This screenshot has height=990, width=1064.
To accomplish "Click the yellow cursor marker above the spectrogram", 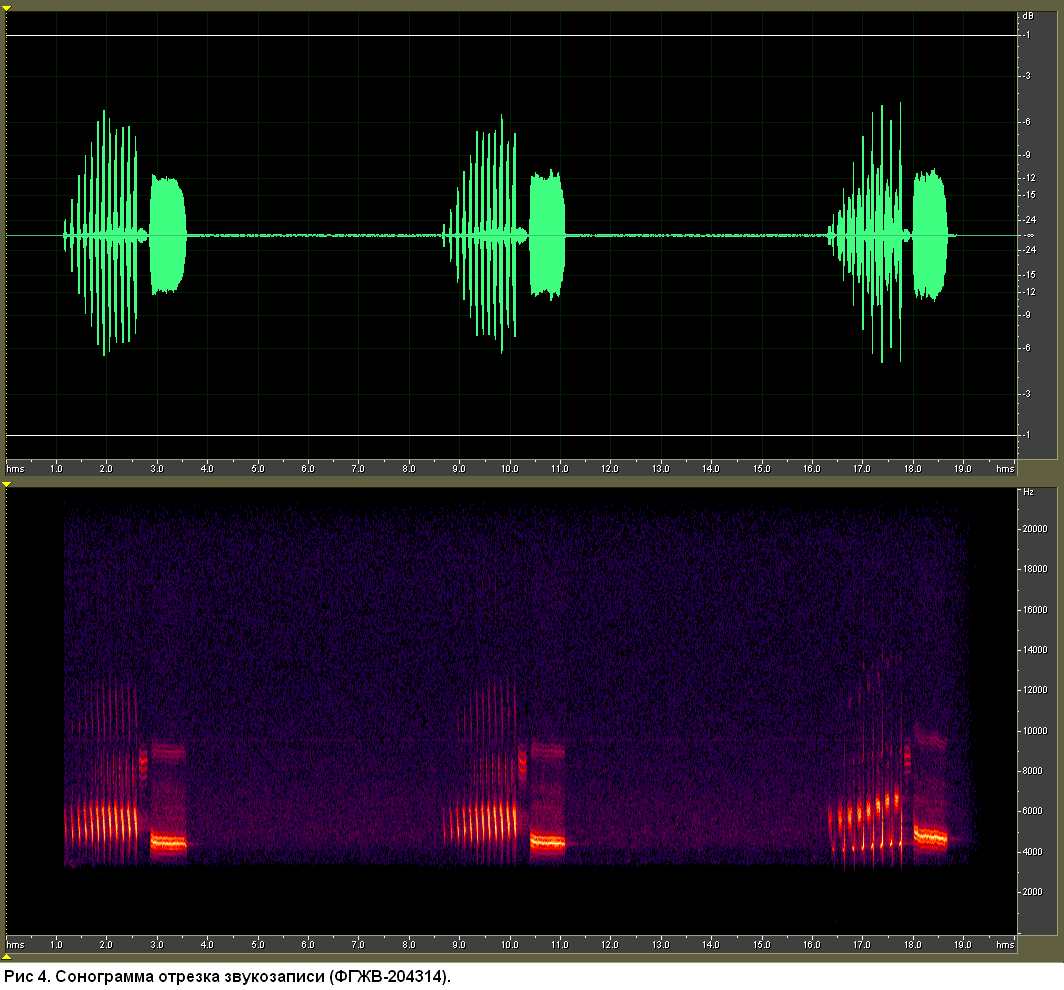I will pyautogui.click(x=6, y=484).
